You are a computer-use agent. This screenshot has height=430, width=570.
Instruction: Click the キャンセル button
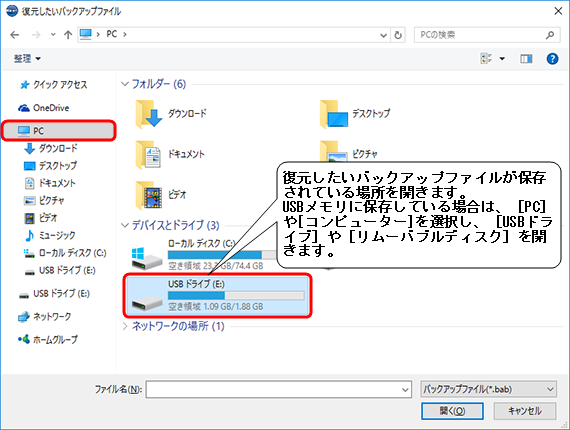(x=525, y=411)
